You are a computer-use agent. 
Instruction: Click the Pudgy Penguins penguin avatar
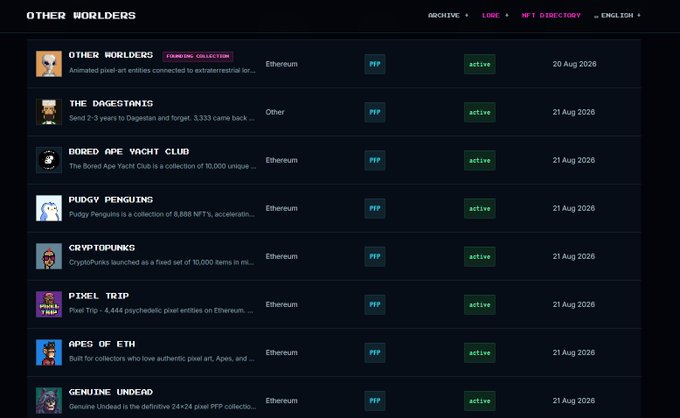(x=49, y=208)
